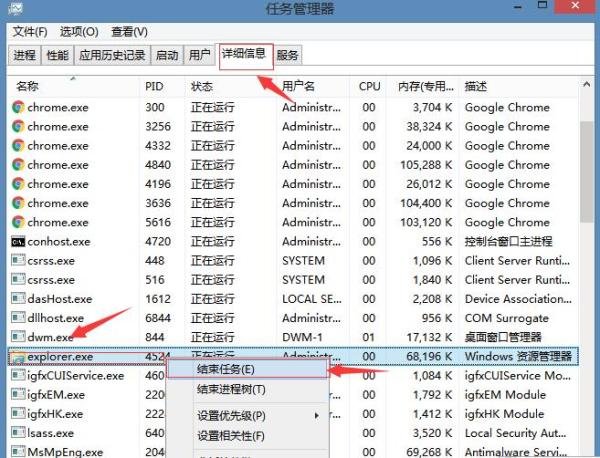Switch to the 服务 tab
This screenshot has width=600, height=458.
point(287,55)
